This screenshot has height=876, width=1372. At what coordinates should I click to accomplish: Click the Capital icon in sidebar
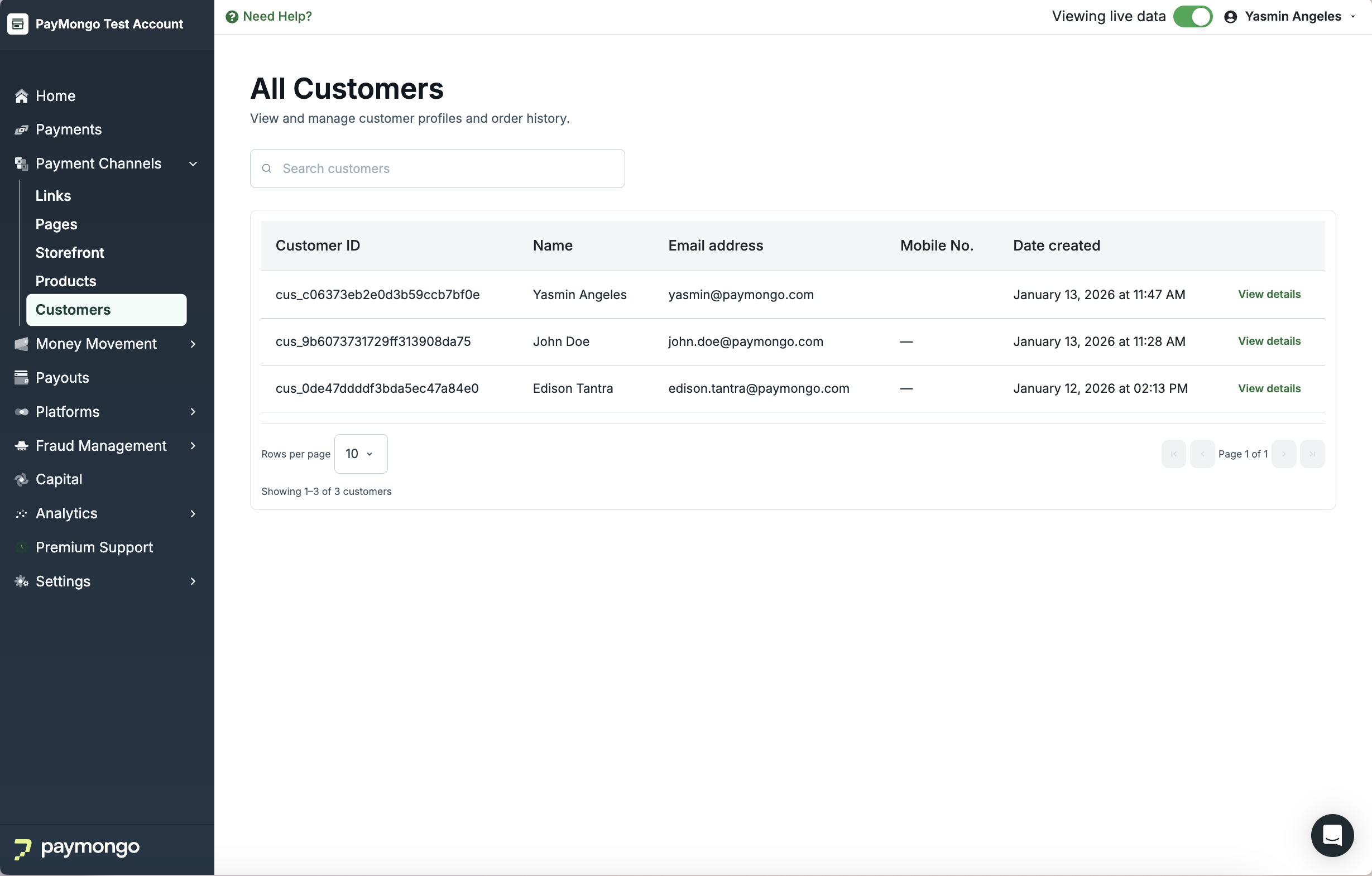pos(22,480)
